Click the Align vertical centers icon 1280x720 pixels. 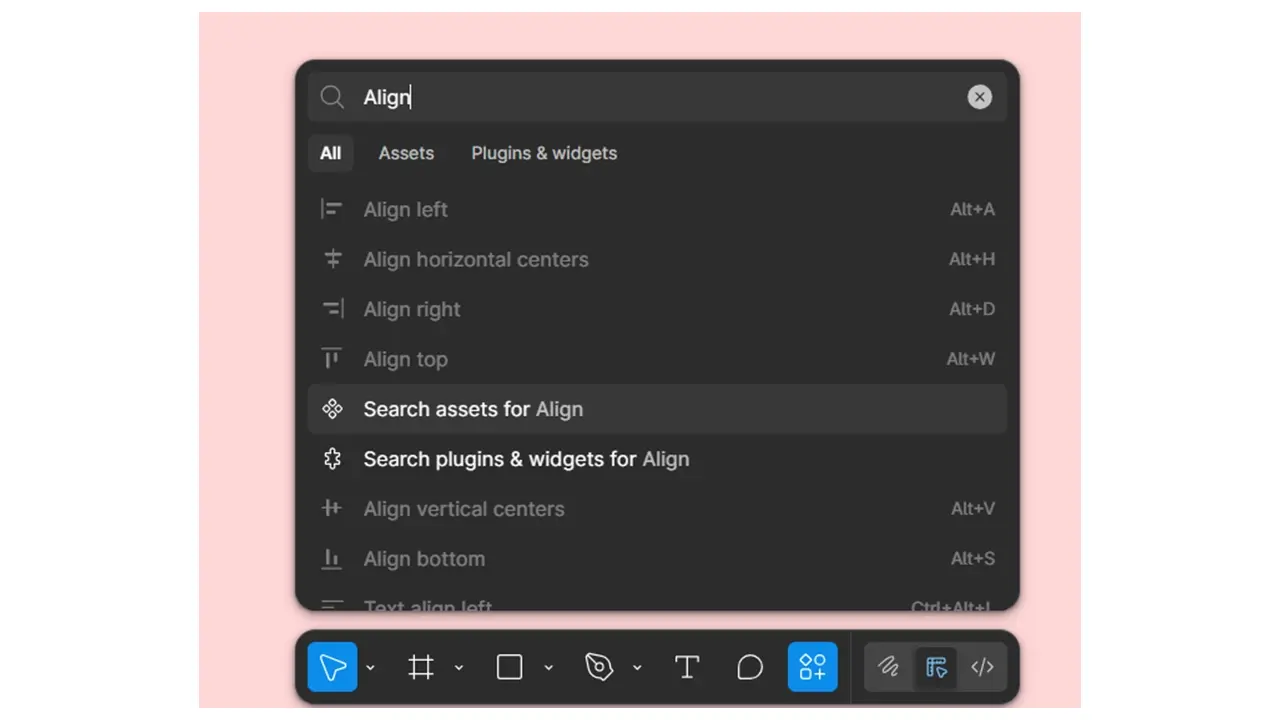[332, 509]
